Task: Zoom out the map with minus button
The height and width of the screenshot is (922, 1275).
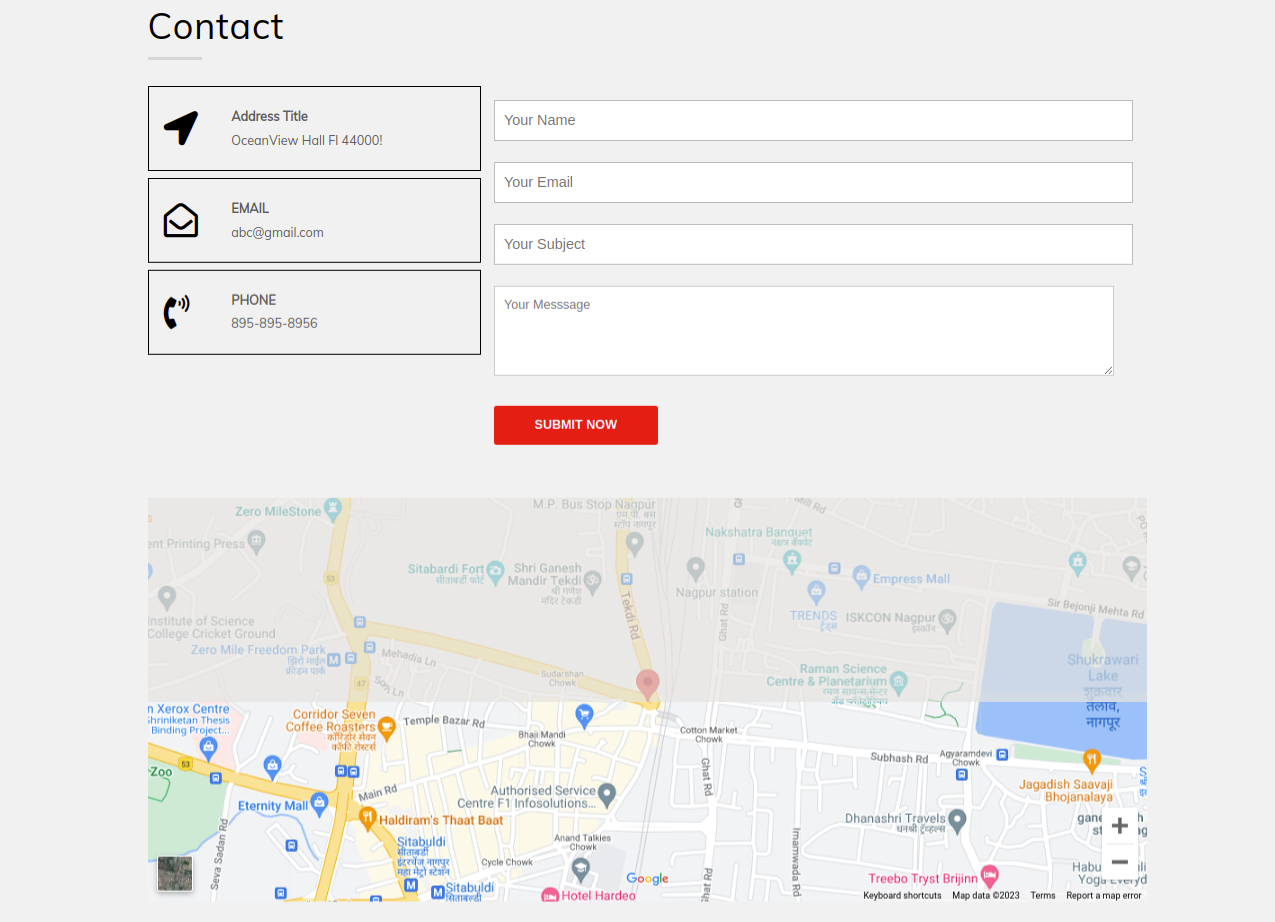Action: 1120,862
